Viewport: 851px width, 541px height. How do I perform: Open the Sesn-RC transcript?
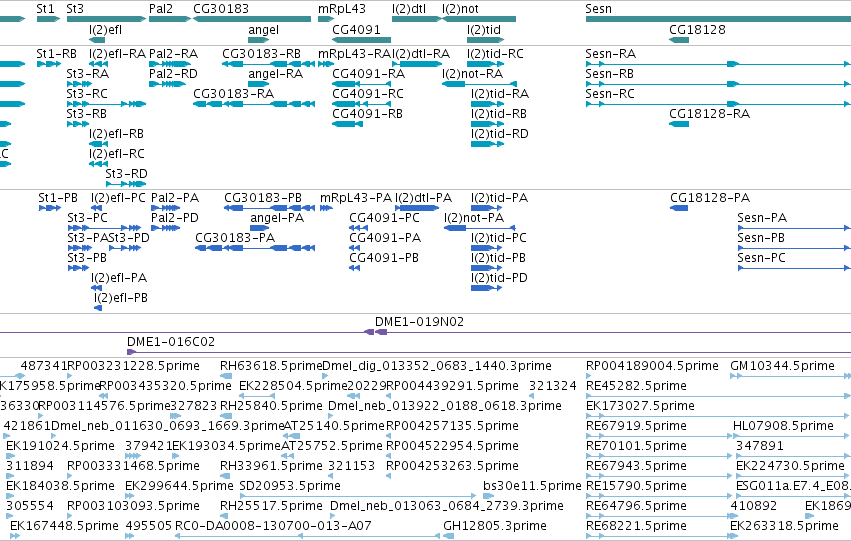pyautogui.click(x=718, y=104)
